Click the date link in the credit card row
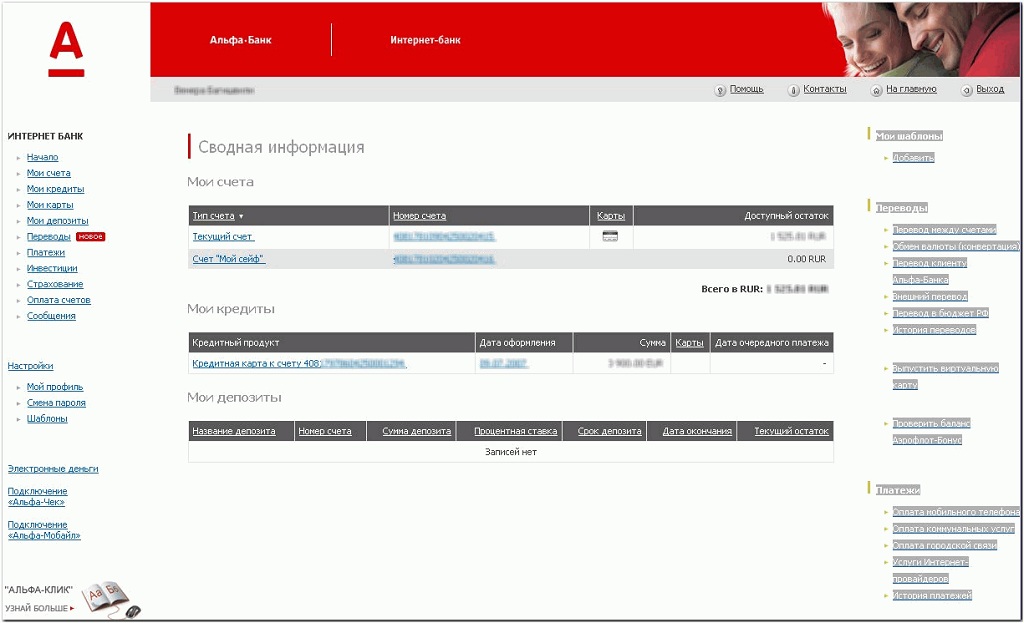Screen dimensions: 1024x623 pyautogui.click(x=504, y=364)
